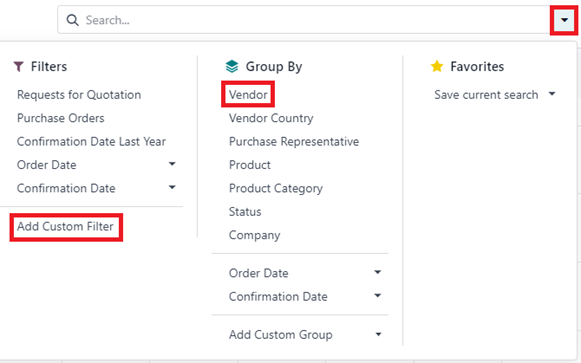Screen dimensions: 581x363
Task: Apply Confirmation Date Last Year filter
Action: [x=92, y=141]
